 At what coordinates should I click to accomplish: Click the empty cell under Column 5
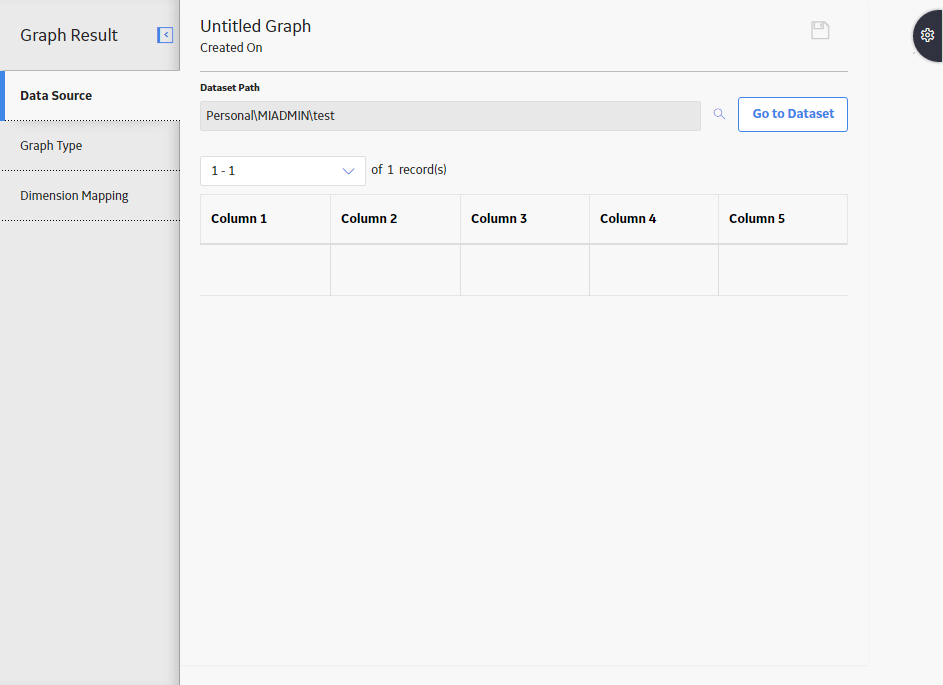pyautogui.click(x=783, y=270)
